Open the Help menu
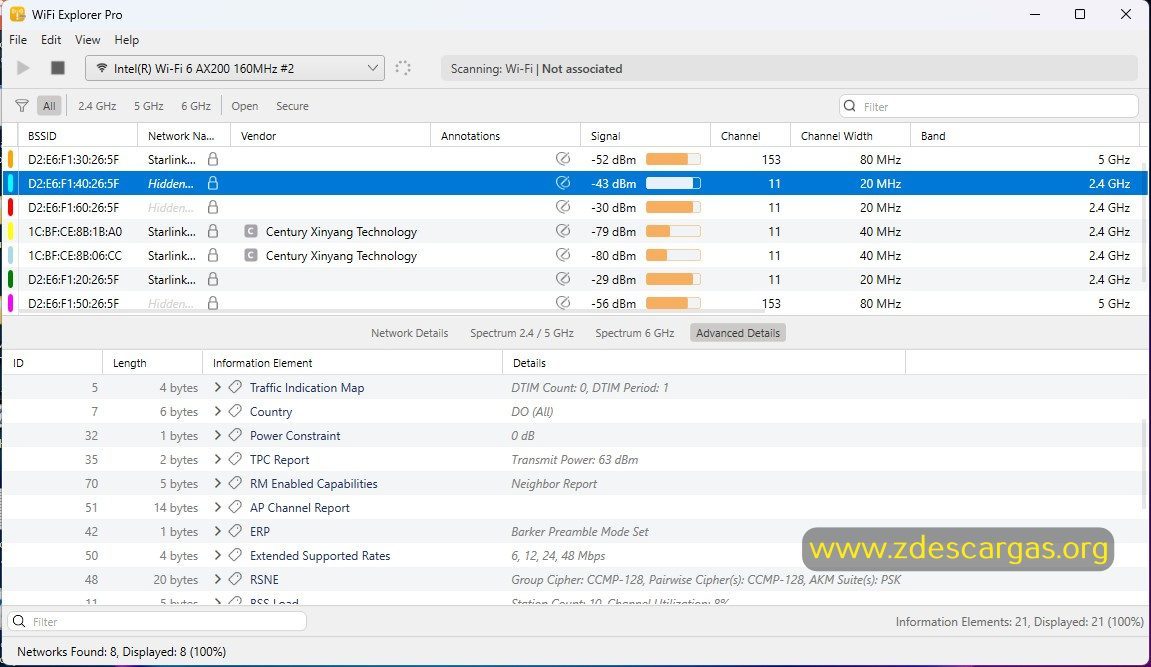This screenshot has width=1151, height=667. [x=126, y=40]
